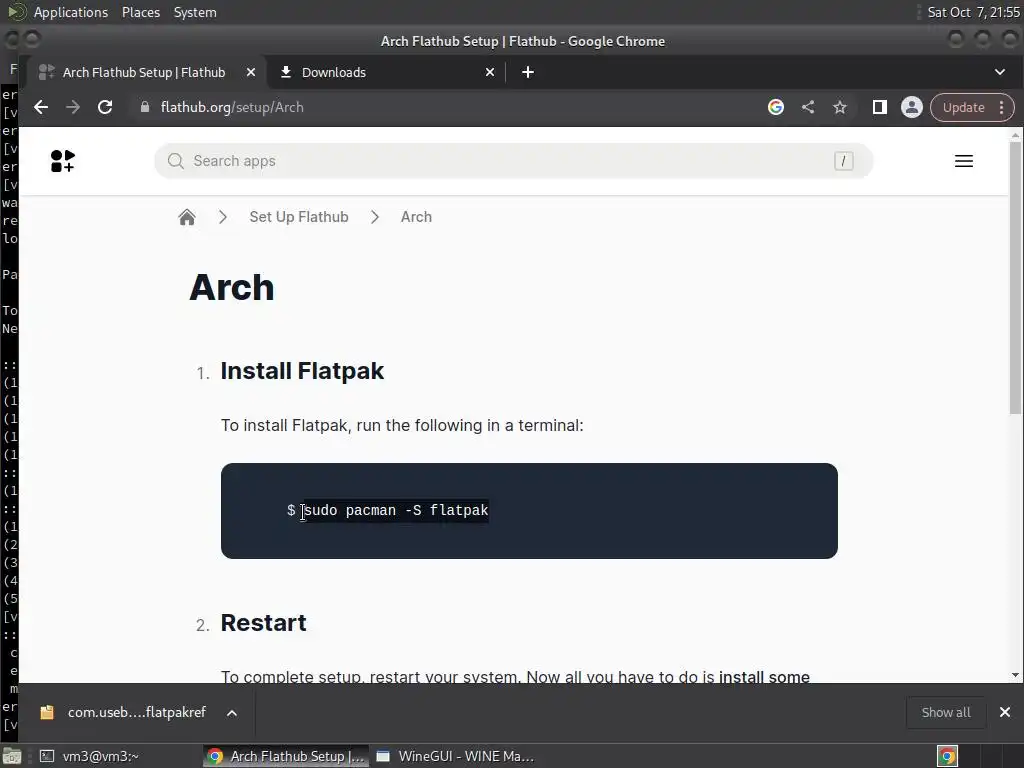This screenshot has height=768, width=1024.
Task: Click the sudo pacman command text
Action: coord(396,511)
